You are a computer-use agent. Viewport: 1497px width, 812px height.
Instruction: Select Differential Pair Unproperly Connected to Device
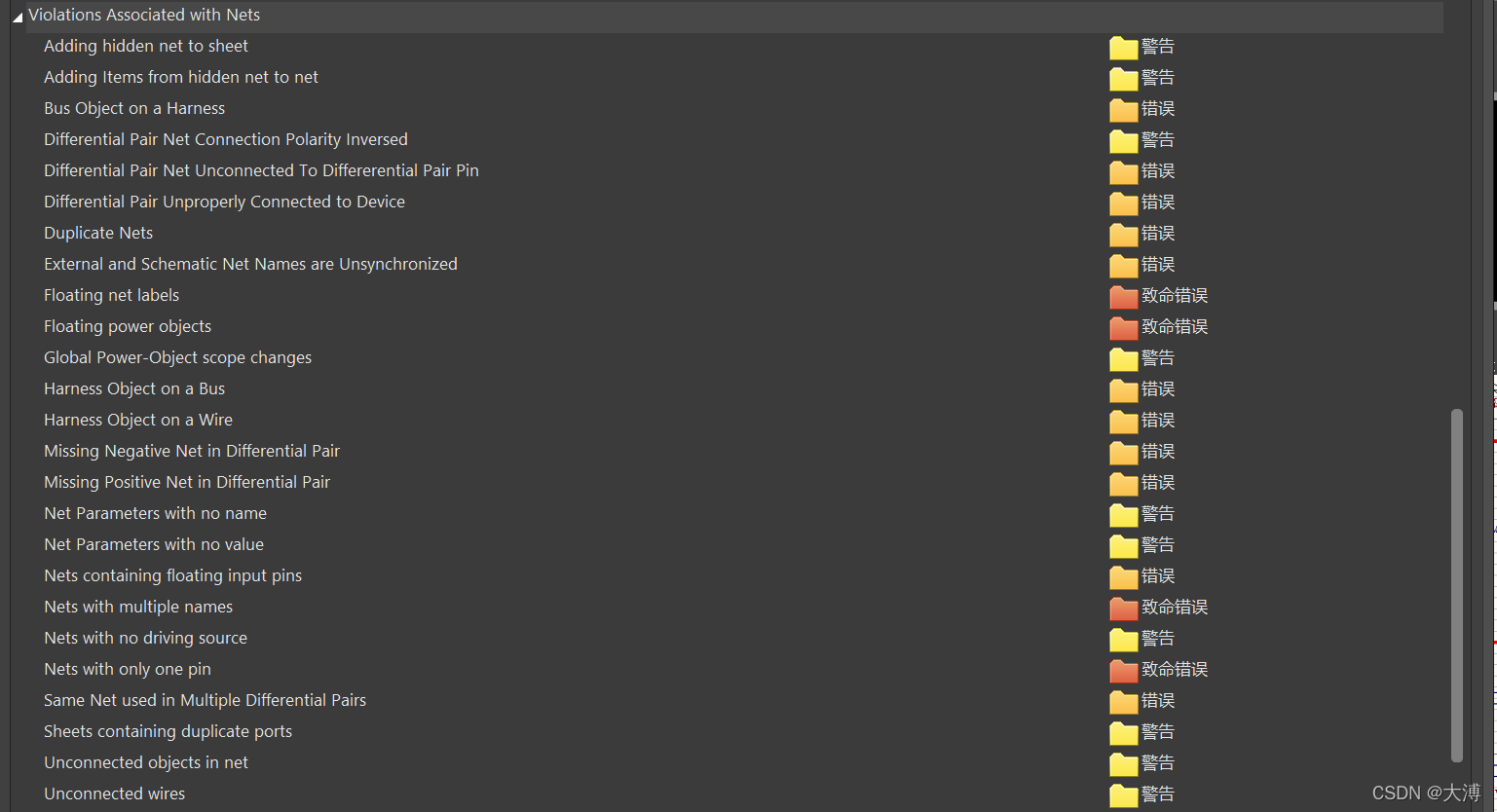(224, 202)
